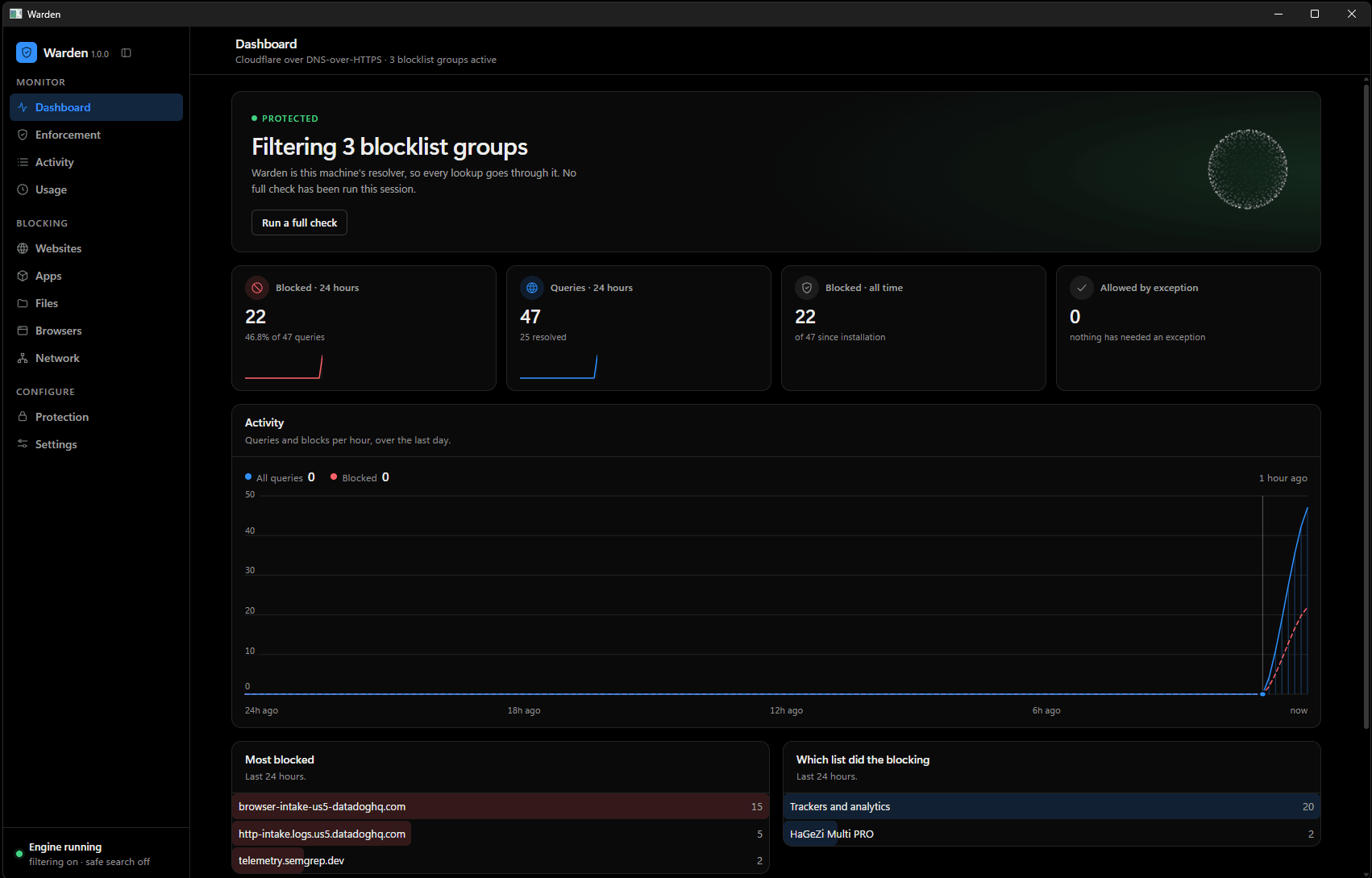The image size is (1372, 878).
Task: Collapse the sidebar with the panel icon
Action: pyautogui.click(x=126, y=53)
